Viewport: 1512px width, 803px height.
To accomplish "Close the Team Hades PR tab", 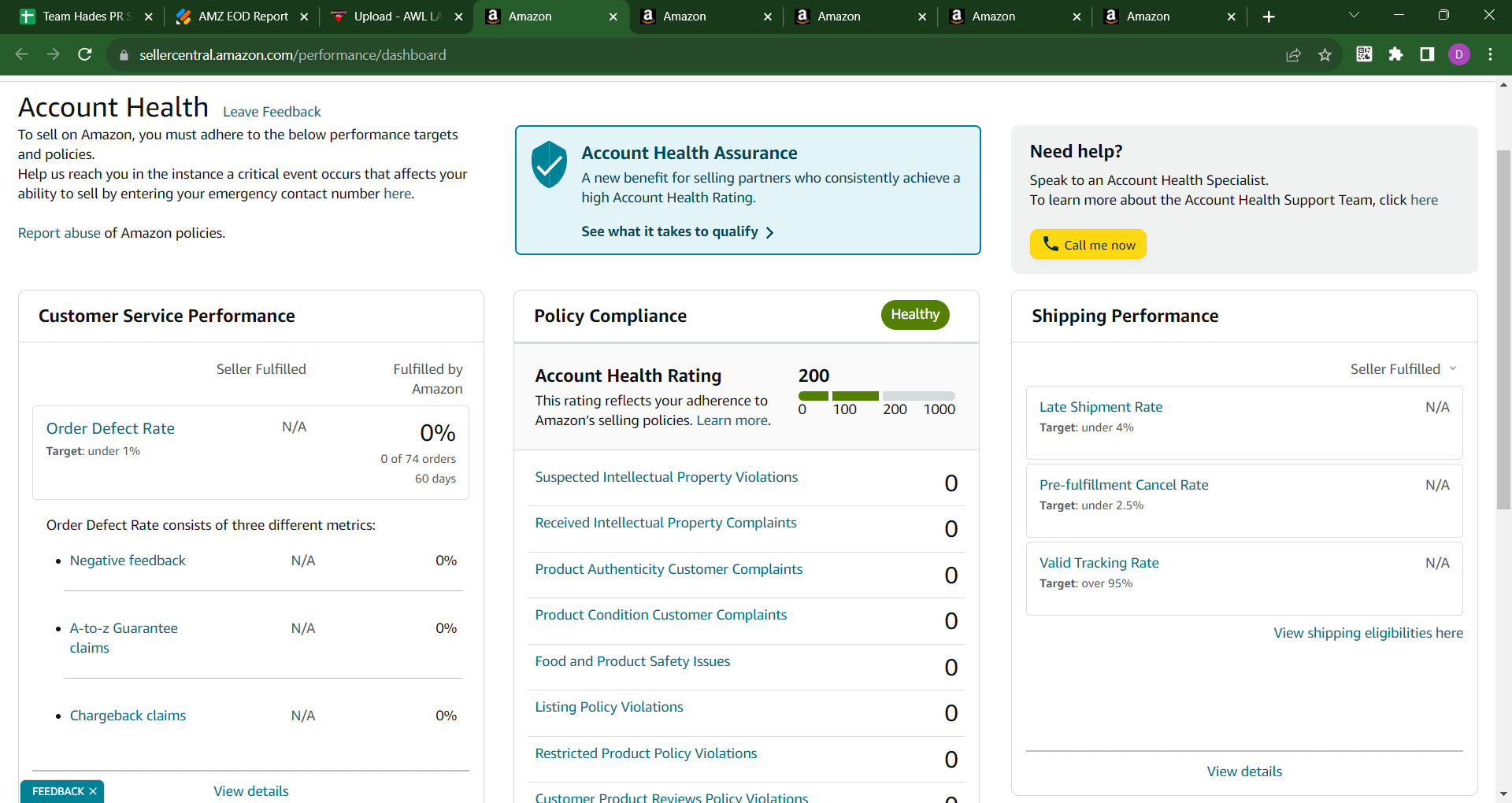I will tap(148, 17).
